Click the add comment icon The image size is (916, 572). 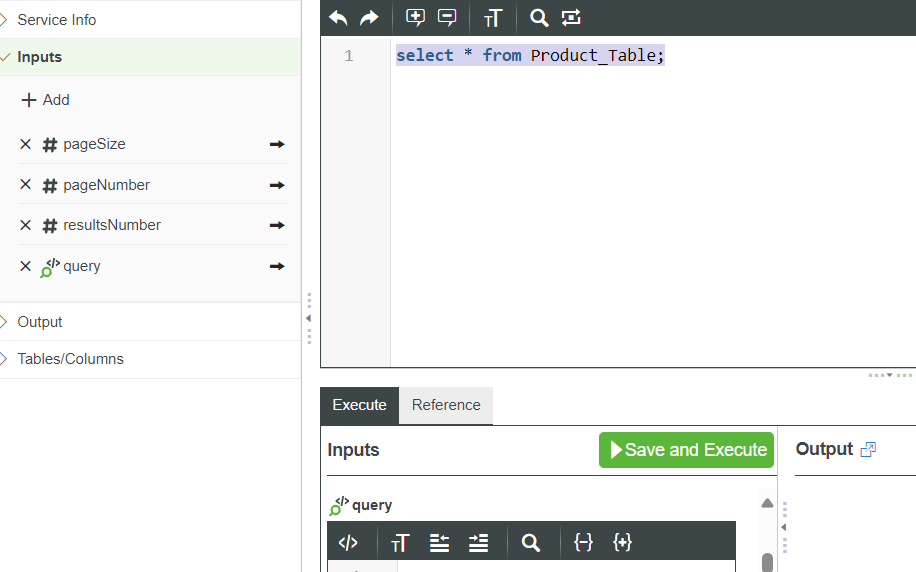coord(415,17)
